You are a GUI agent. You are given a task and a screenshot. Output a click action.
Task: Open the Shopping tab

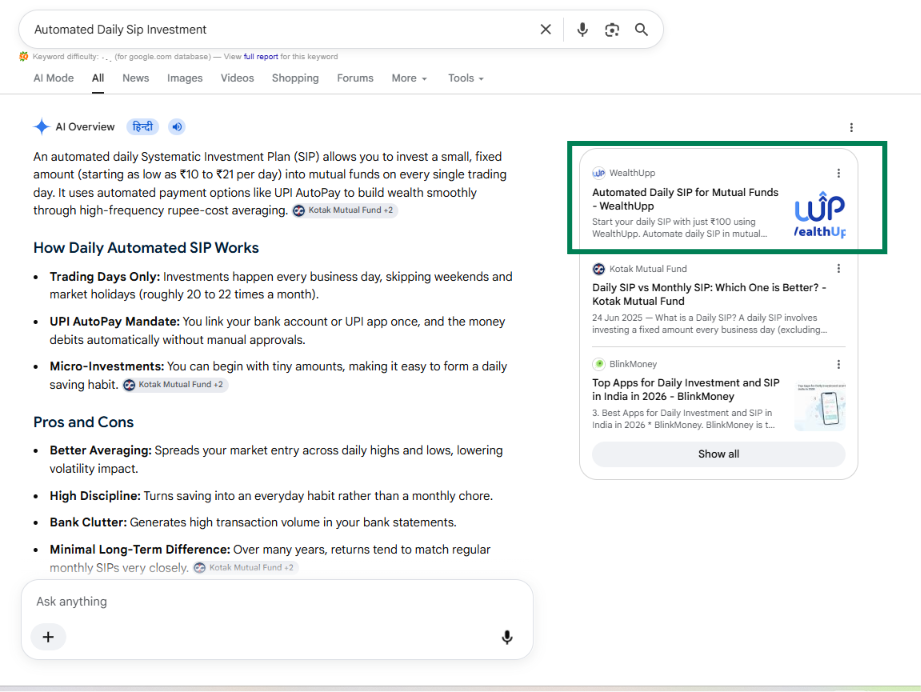pyautogui.click(x=295, y=78)
